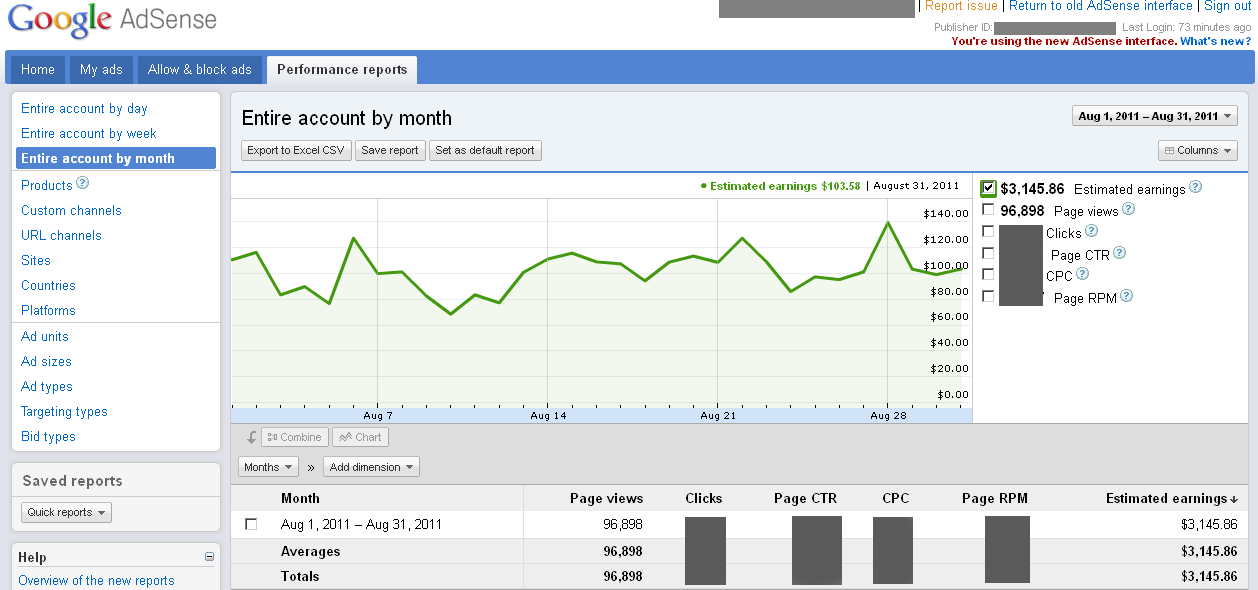Open the Custom channels report
The image size is (1258, 590).
[71, 210]
